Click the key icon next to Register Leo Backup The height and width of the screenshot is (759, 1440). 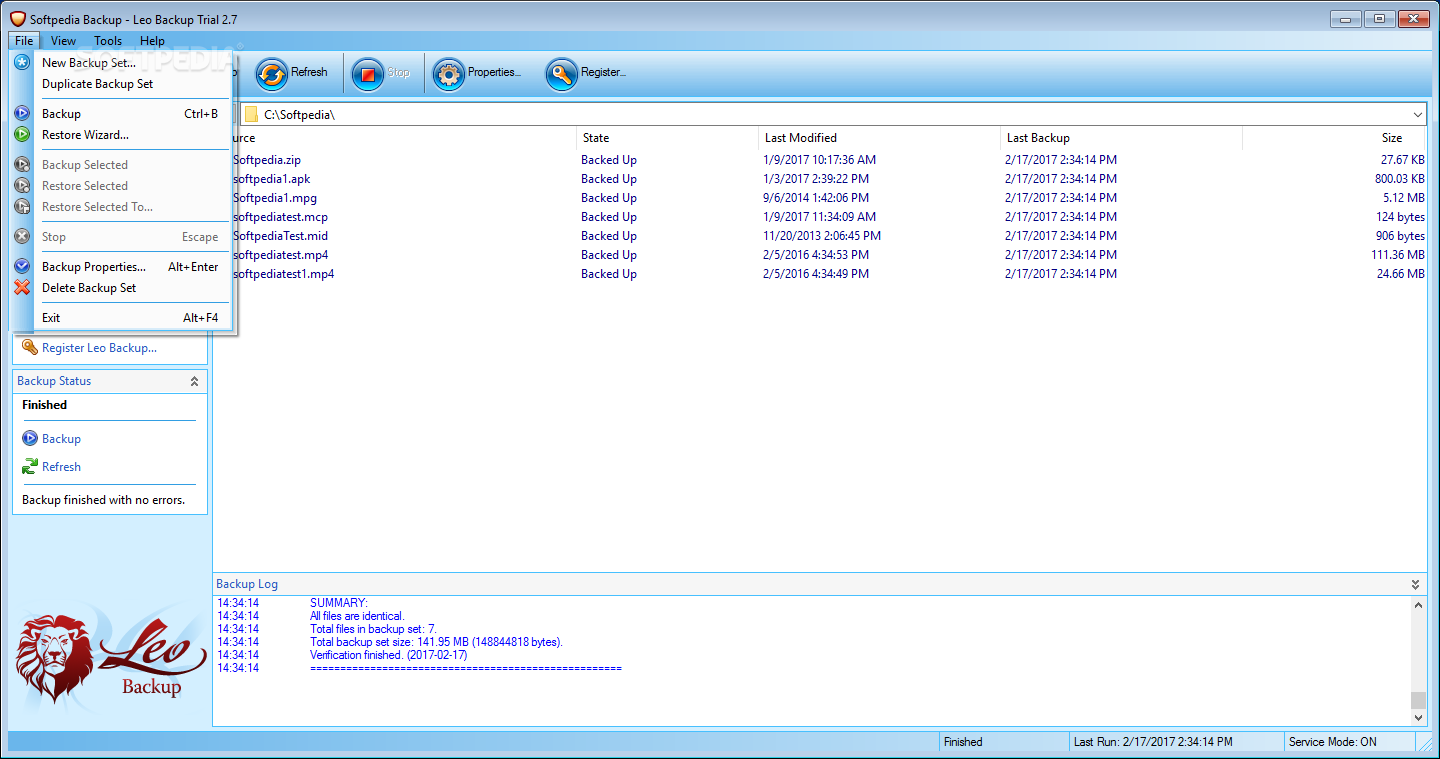coord(30,347)
